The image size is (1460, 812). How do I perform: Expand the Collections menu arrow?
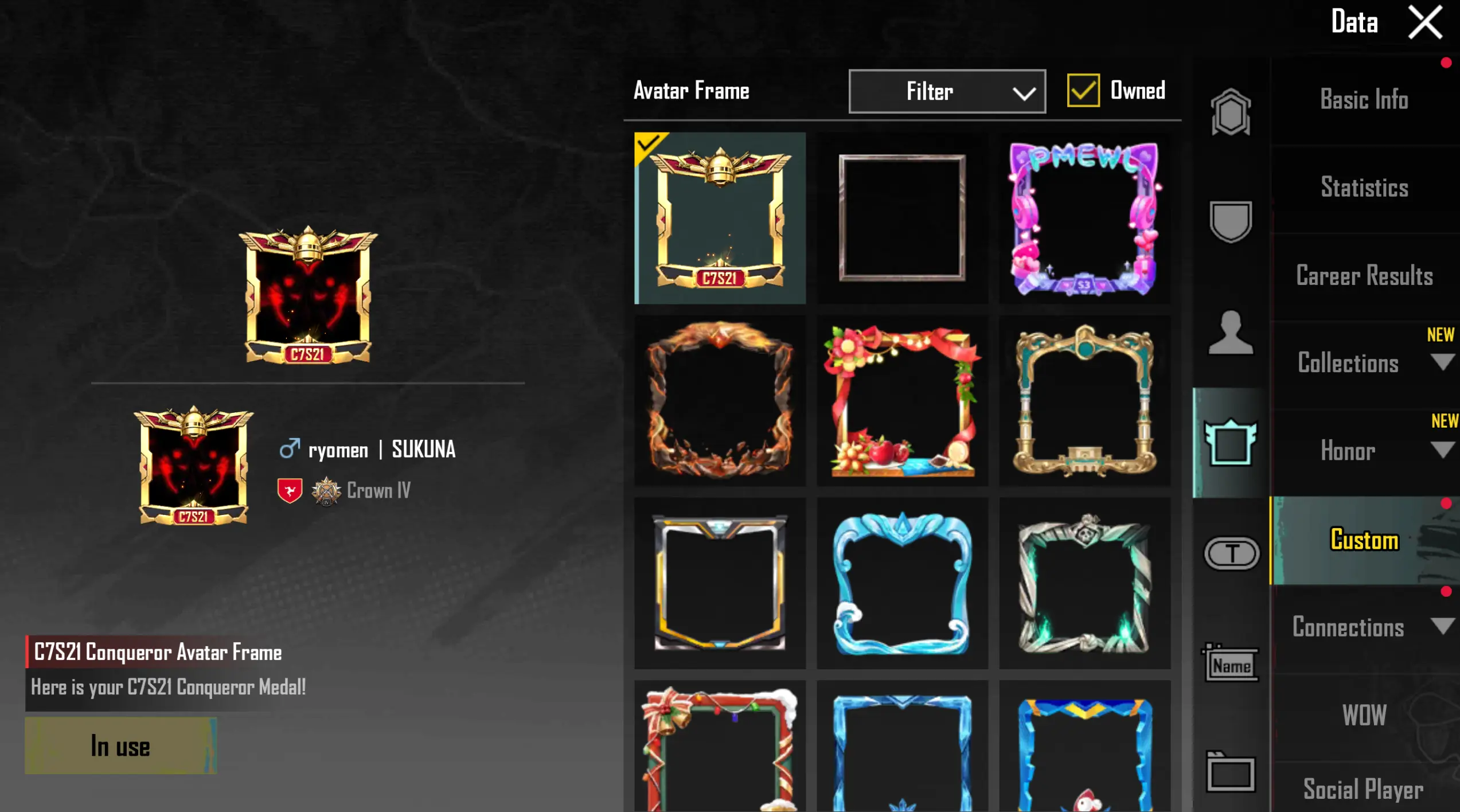point(1442,362)
